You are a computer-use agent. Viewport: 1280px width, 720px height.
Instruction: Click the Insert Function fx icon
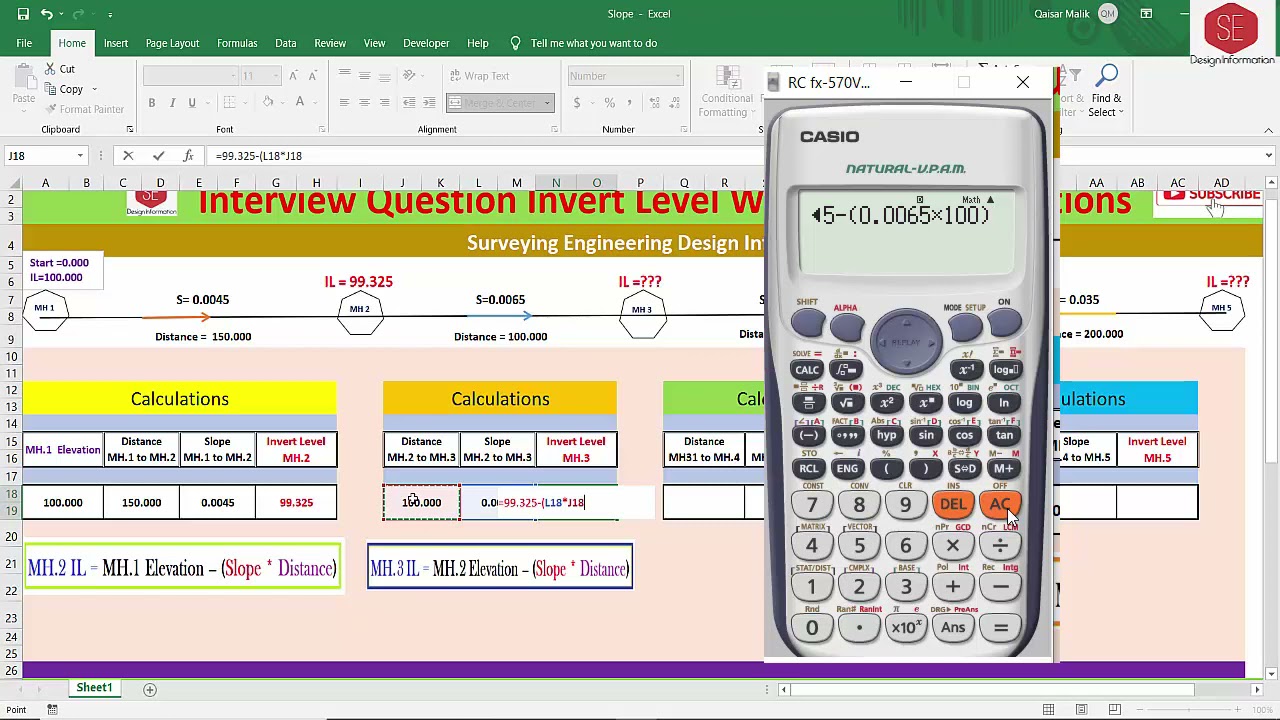(x=188, y=156)
